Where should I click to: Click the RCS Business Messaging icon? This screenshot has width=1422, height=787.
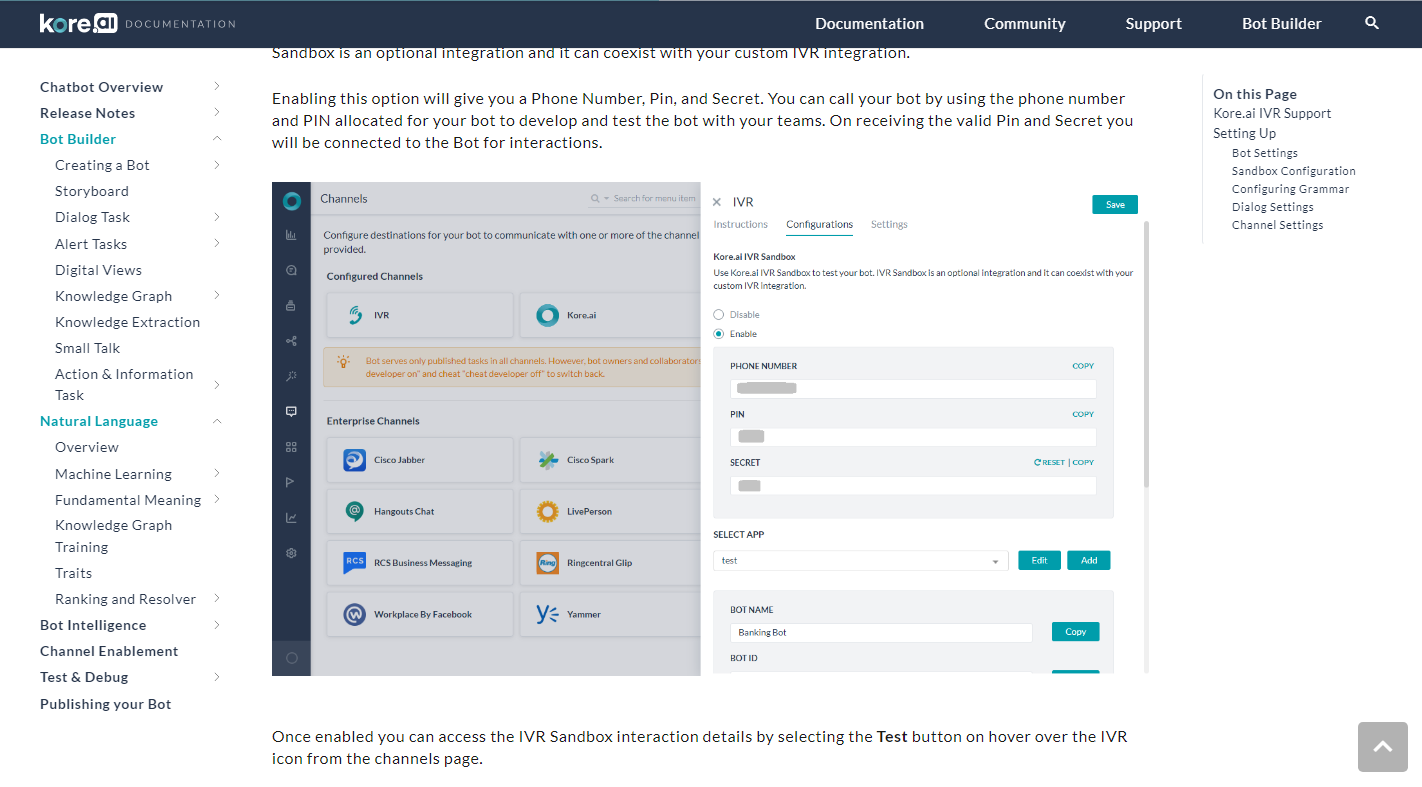pyautogui.click(x=354, y=563)
